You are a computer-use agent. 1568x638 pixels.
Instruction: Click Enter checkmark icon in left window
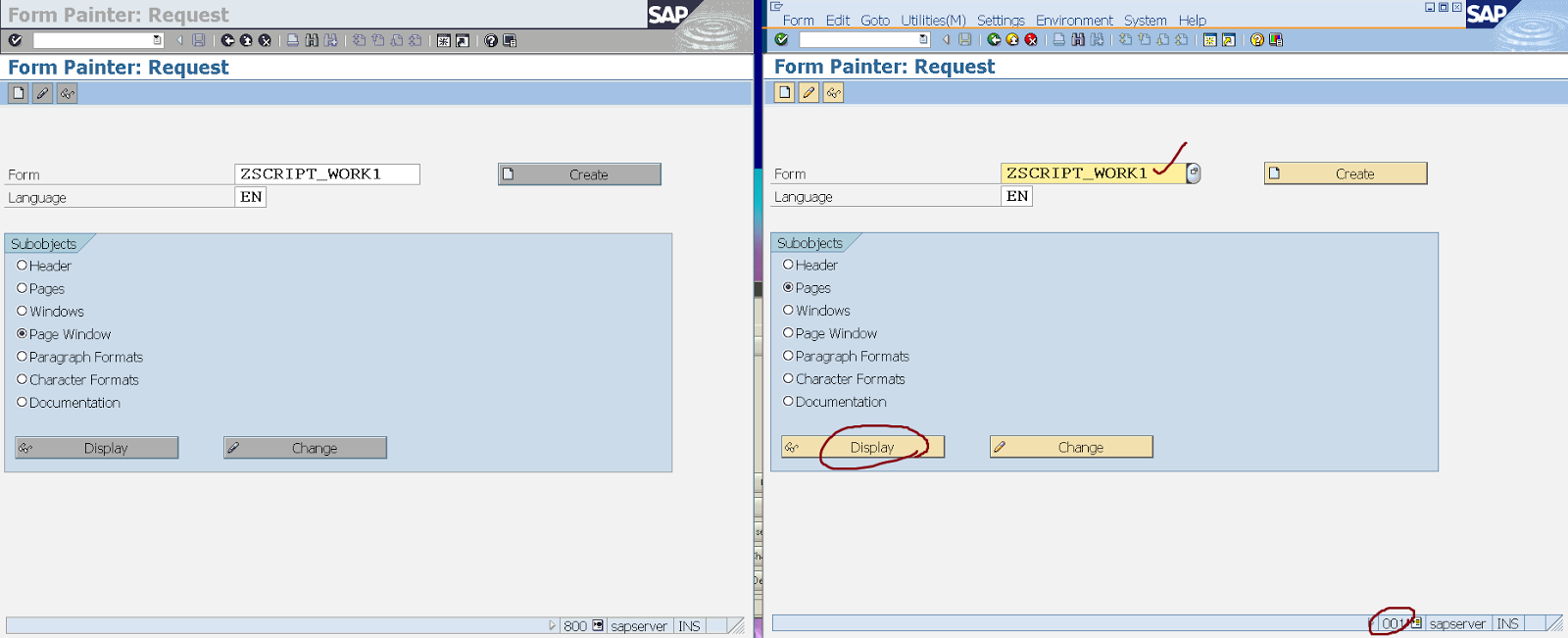coord(15,41)
